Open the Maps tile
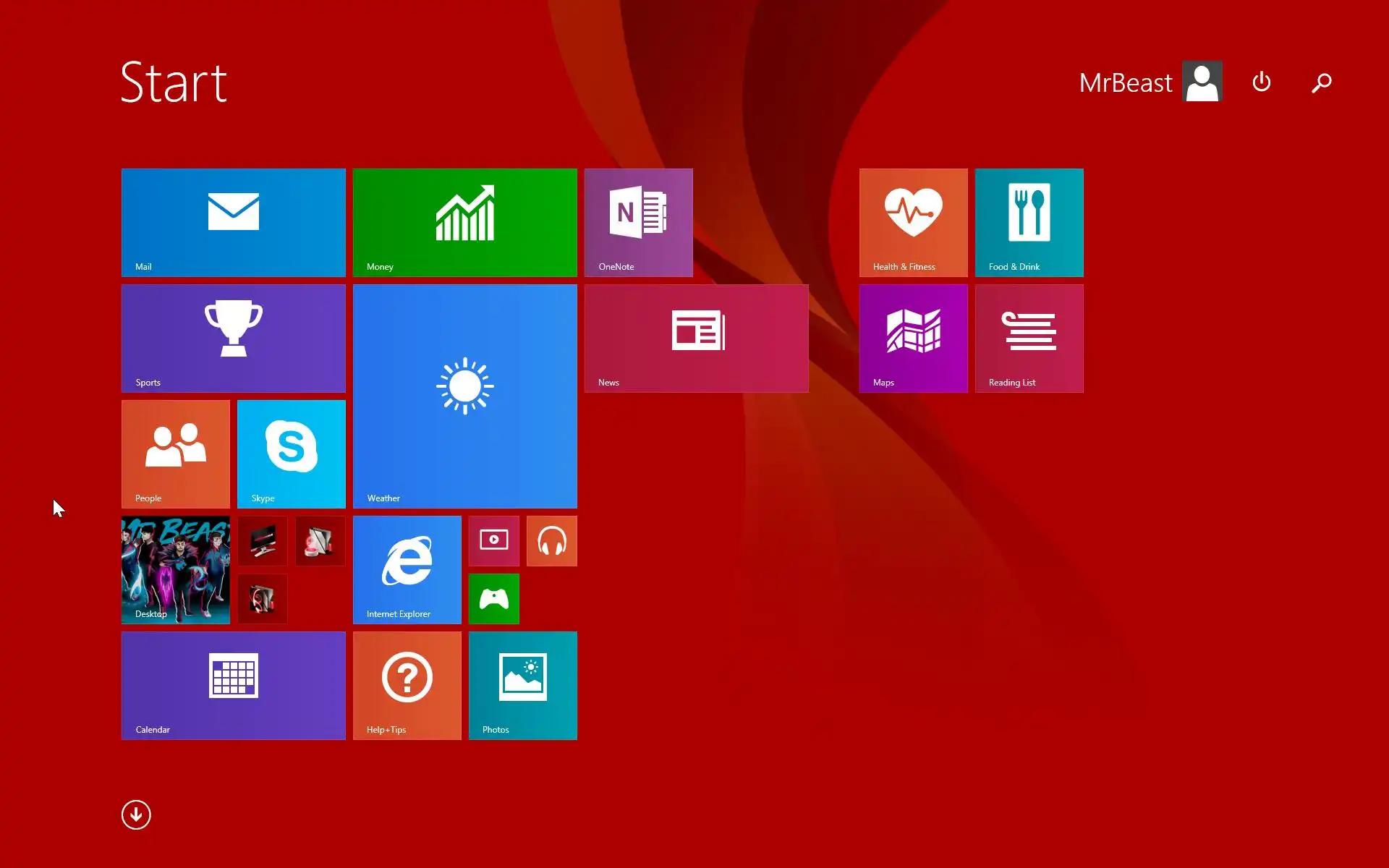Image resolution: width=1389 pixels, height=868 pixels. 913,338
